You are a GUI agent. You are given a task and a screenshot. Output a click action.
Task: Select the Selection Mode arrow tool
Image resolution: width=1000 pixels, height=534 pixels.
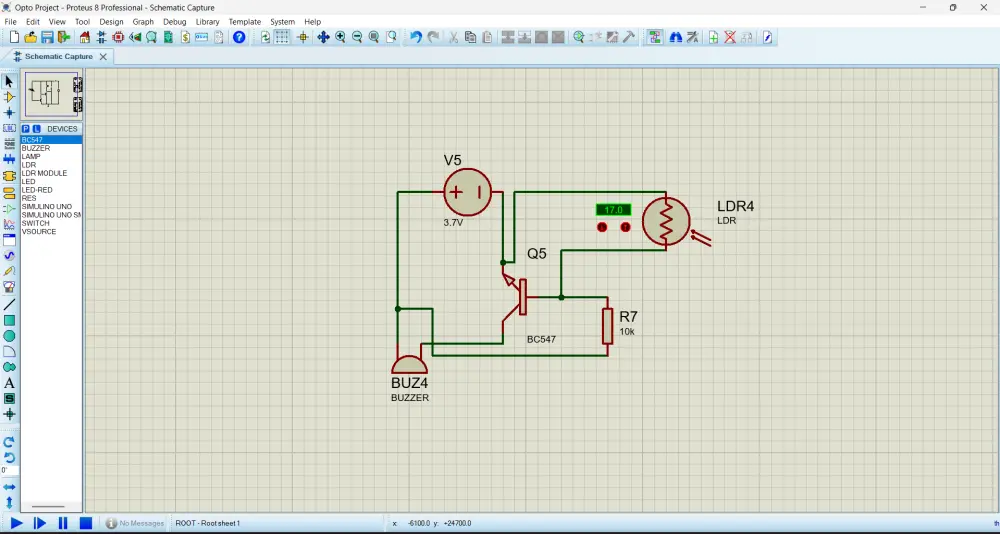(x=9, y=81)
